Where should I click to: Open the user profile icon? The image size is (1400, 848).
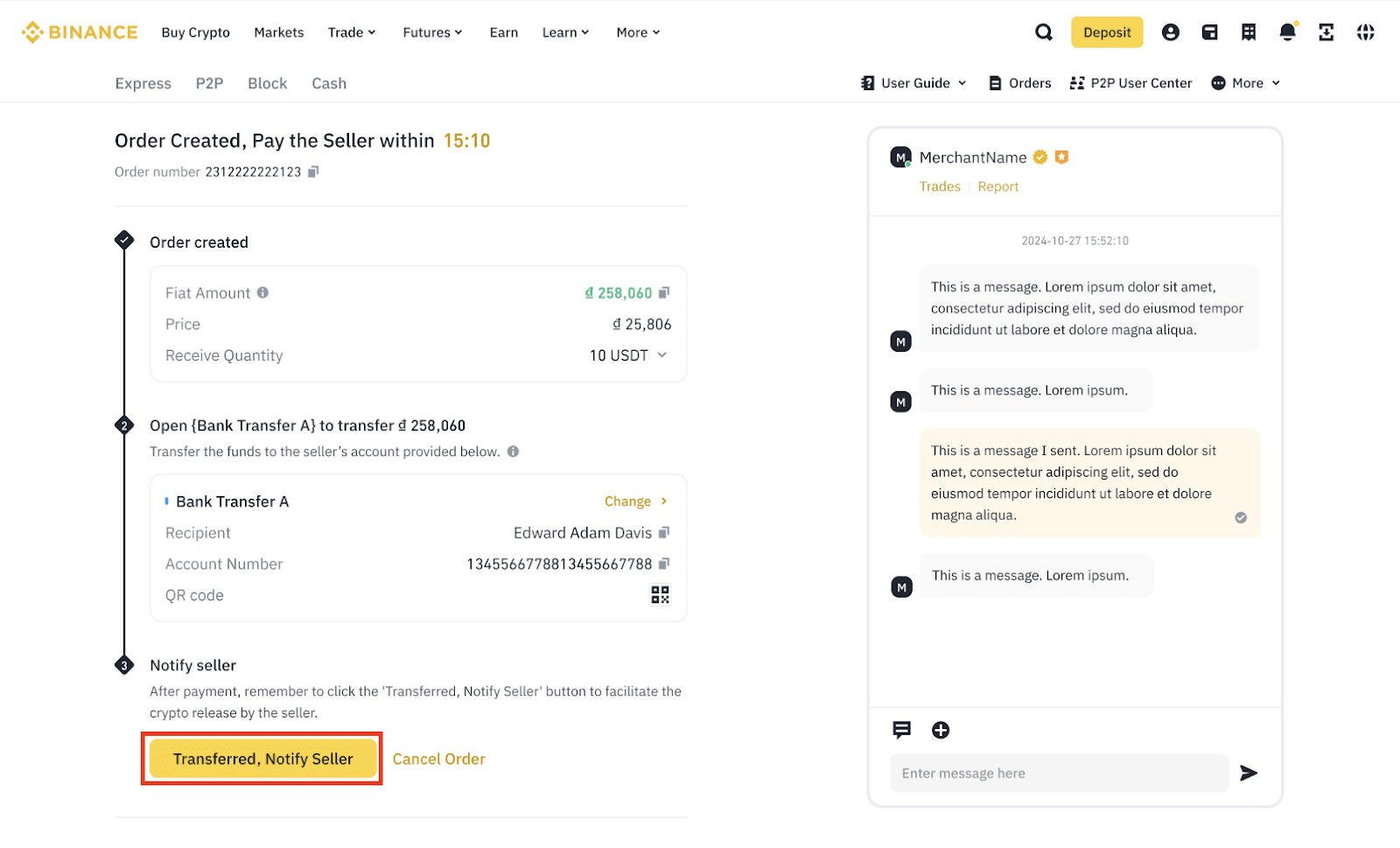1170,32
